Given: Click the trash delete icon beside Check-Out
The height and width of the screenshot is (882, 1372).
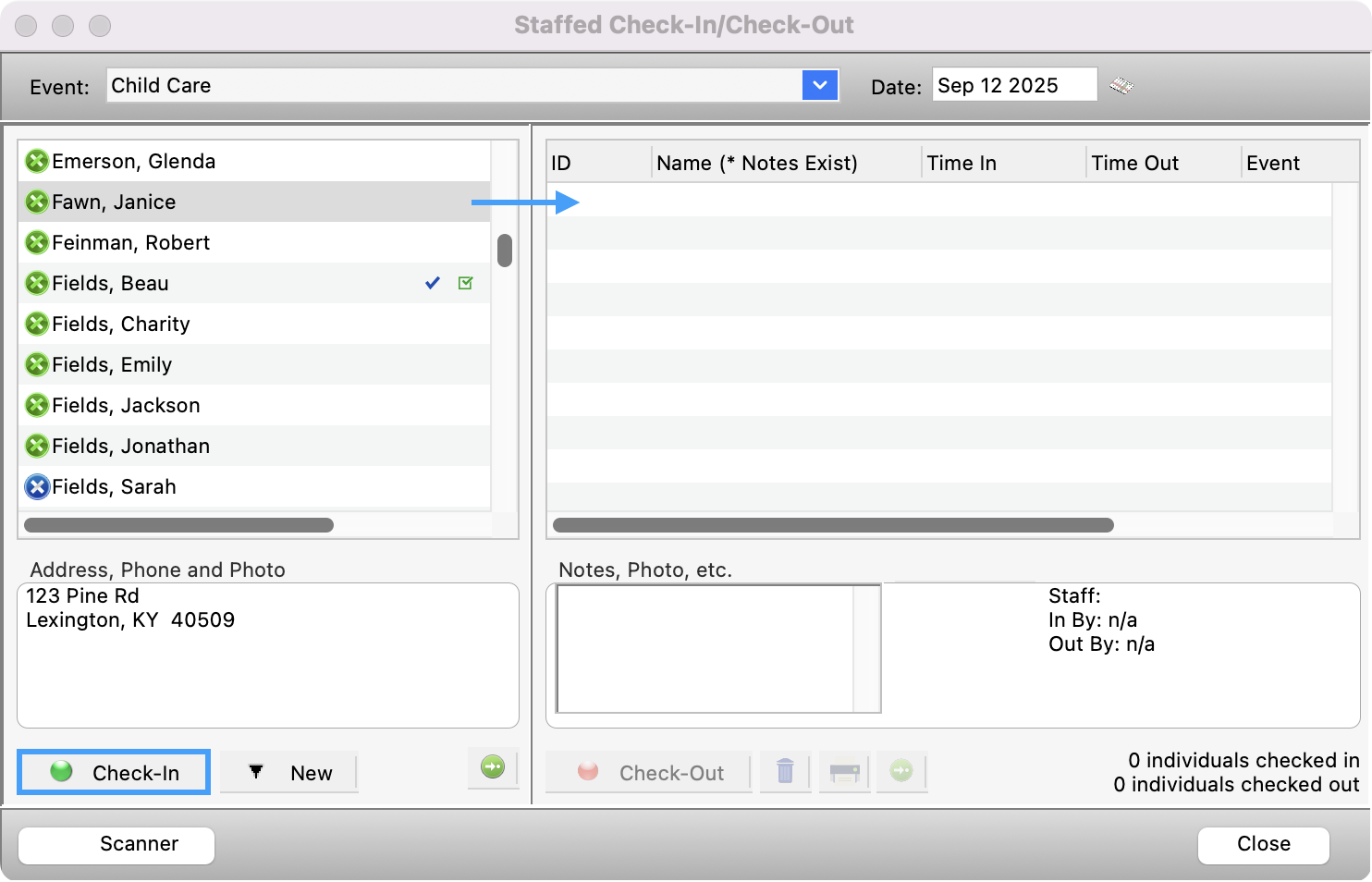Looking at the screenshot, I should click(x=785, y=772).
